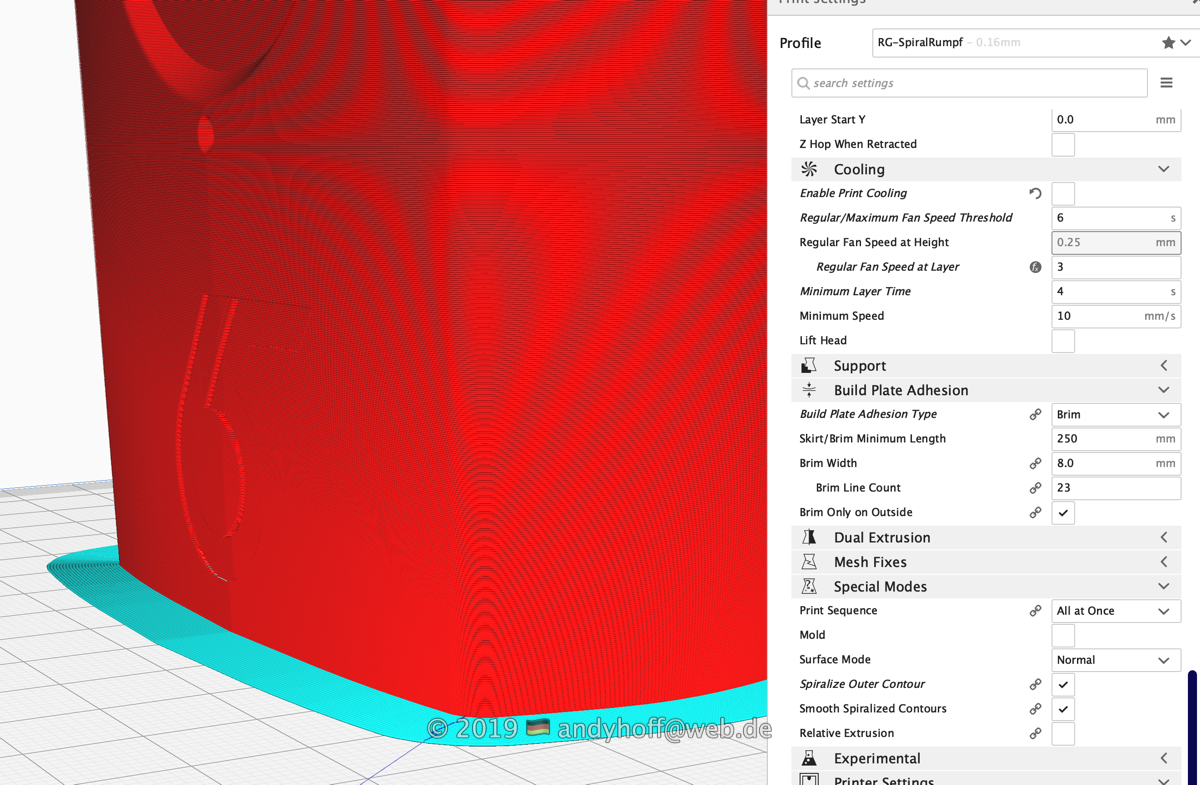Reset Enable Print Cooling with revert arrow

click(1035, 194)
